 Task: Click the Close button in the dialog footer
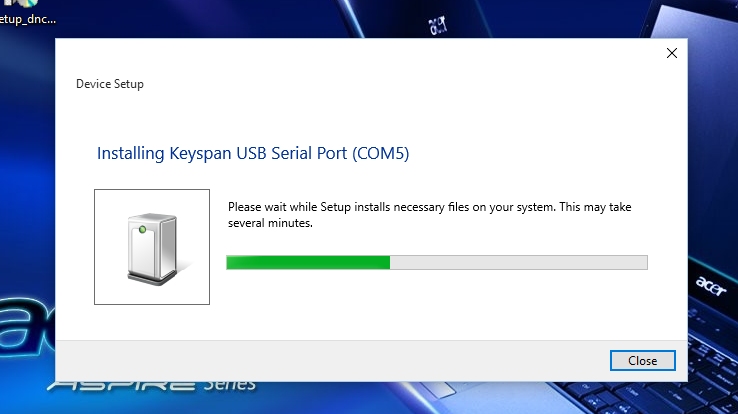pos(642,360)
